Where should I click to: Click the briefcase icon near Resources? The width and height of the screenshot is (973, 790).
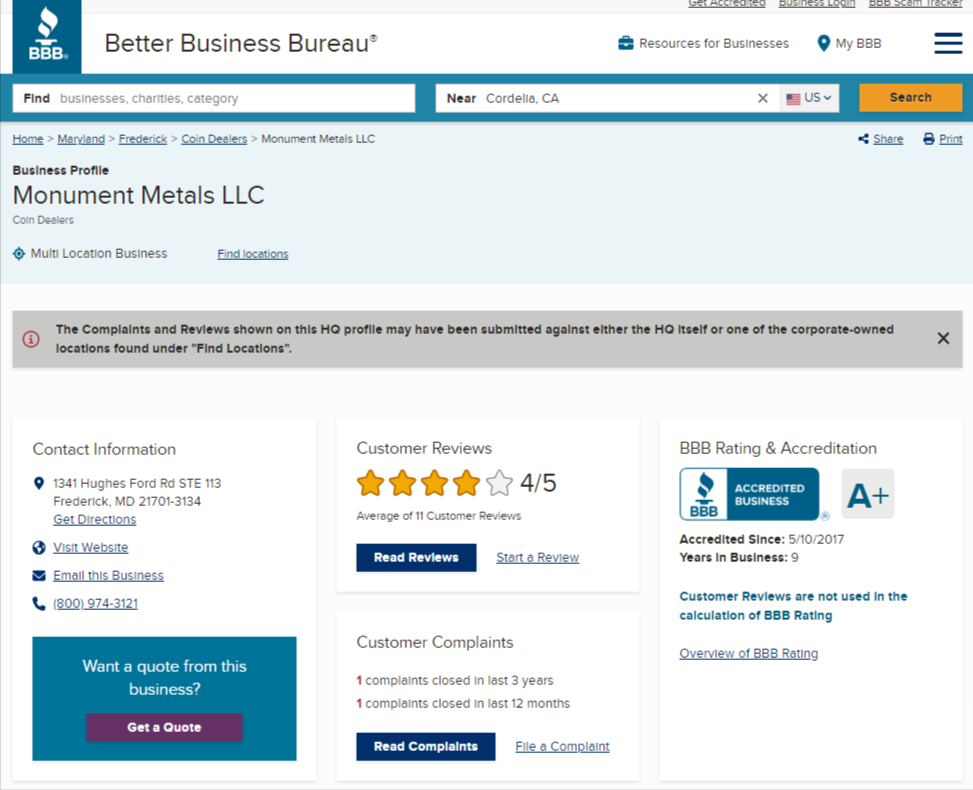click(626, 43)
